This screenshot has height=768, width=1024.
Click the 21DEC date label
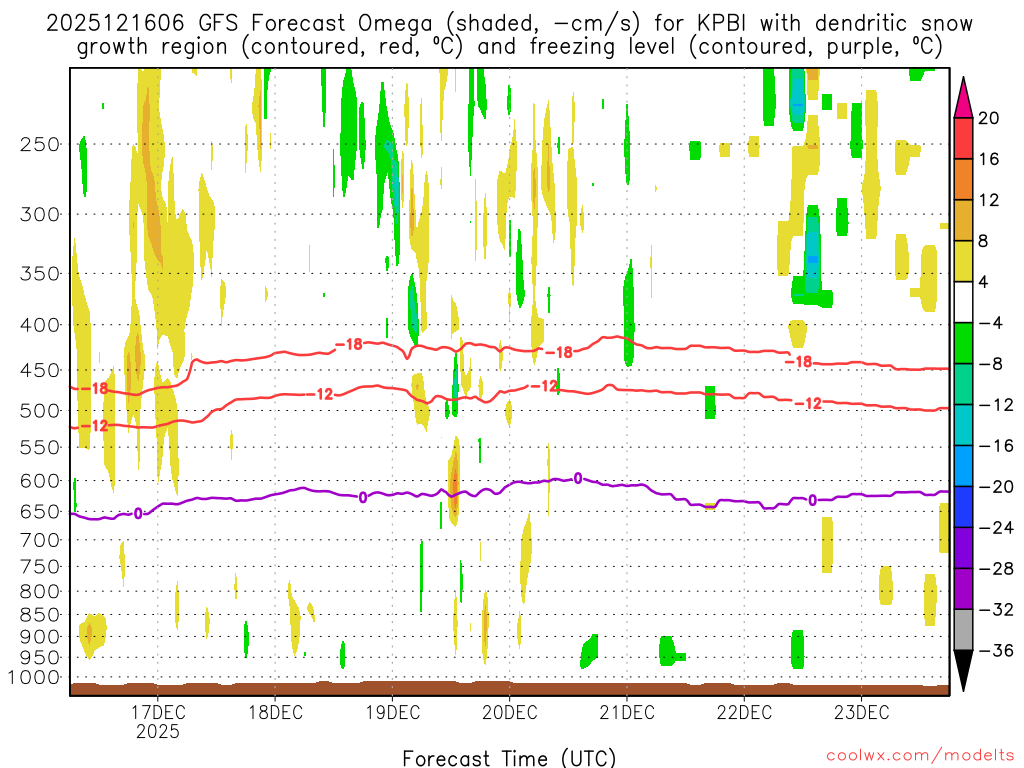[627, 712]
